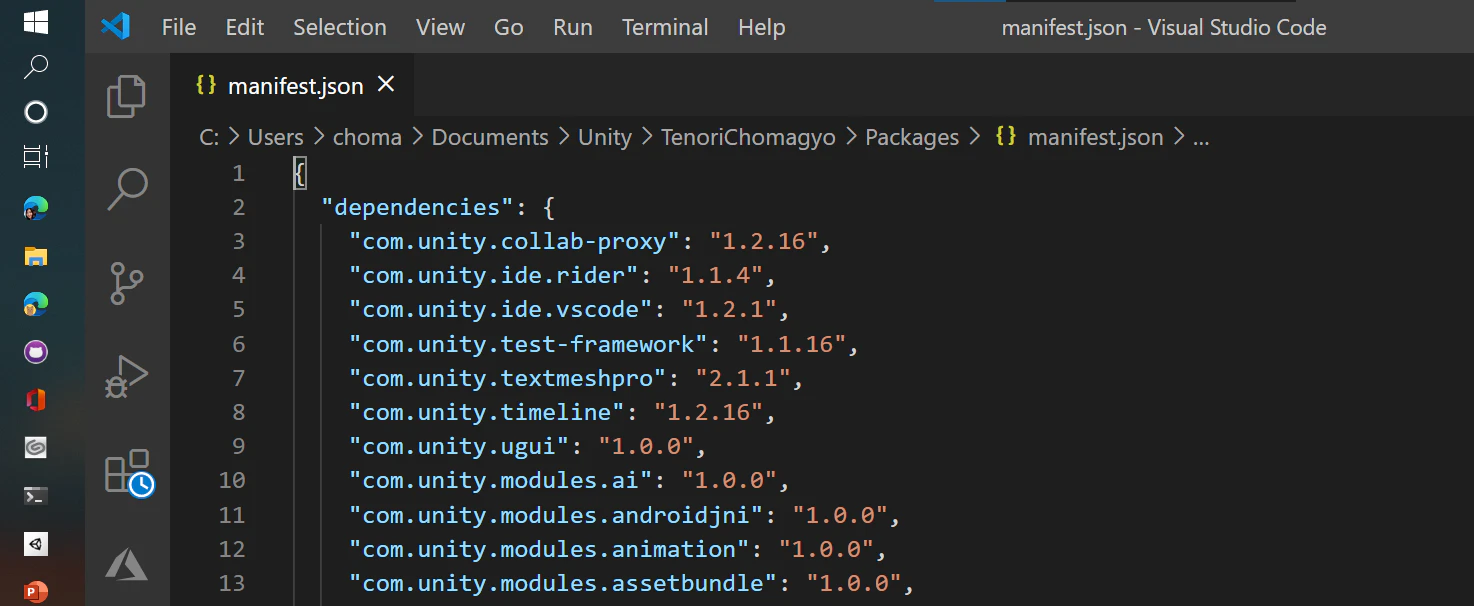Open the terminal app in taskbar
1474x606 pixels.
tap(36, 496)
